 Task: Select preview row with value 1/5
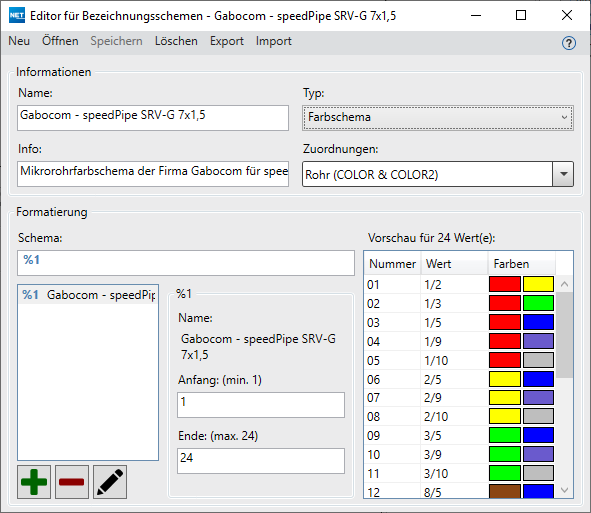point(460,322)
